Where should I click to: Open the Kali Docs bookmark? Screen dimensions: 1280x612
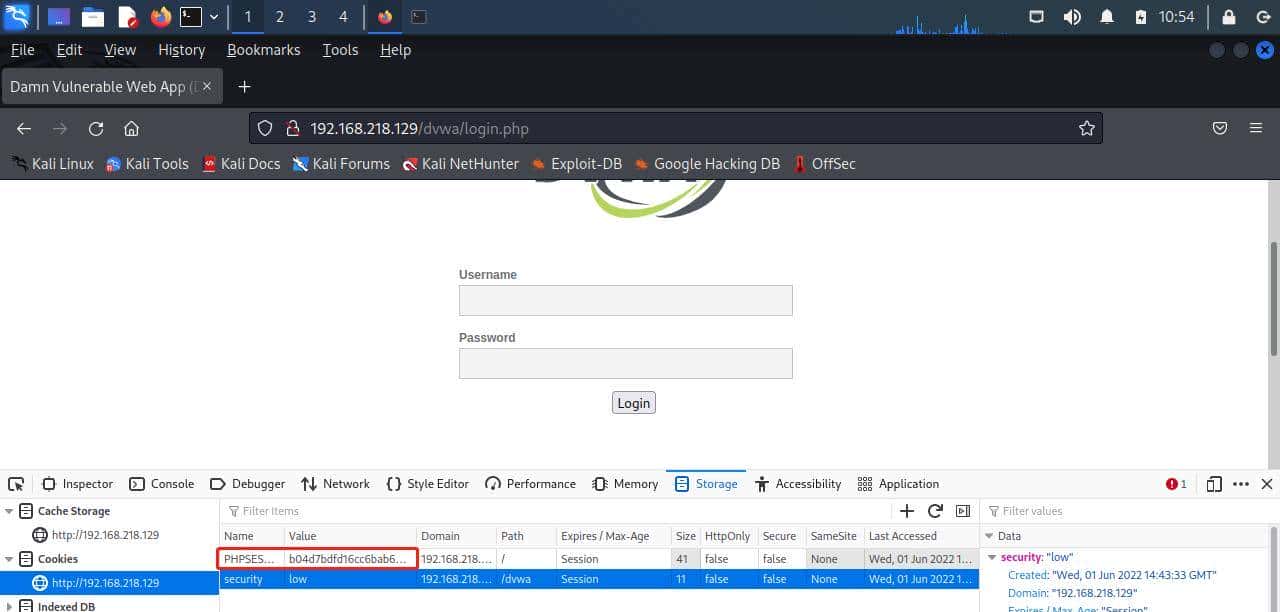(241, 164)
